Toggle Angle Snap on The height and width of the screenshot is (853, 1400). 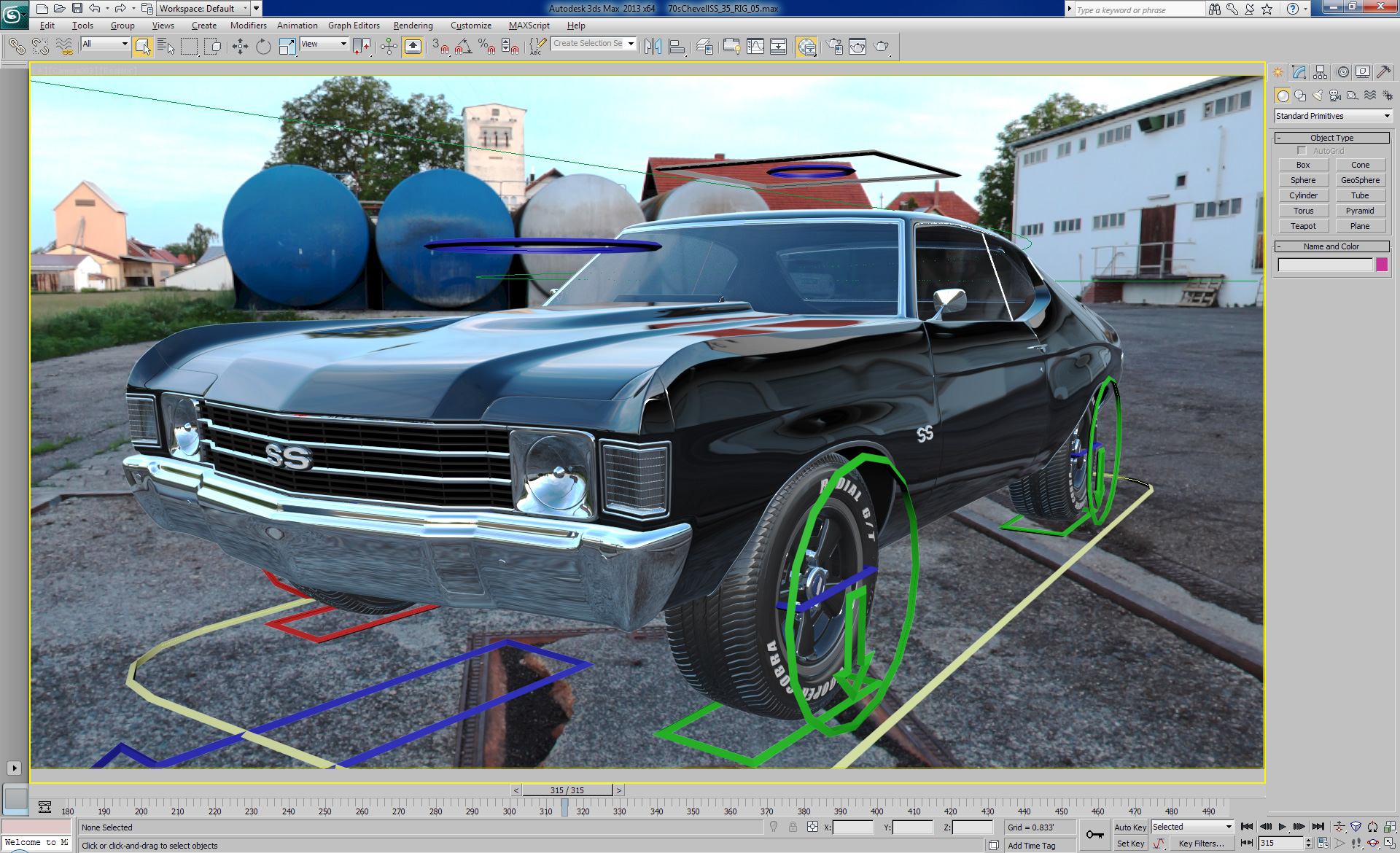461,45
